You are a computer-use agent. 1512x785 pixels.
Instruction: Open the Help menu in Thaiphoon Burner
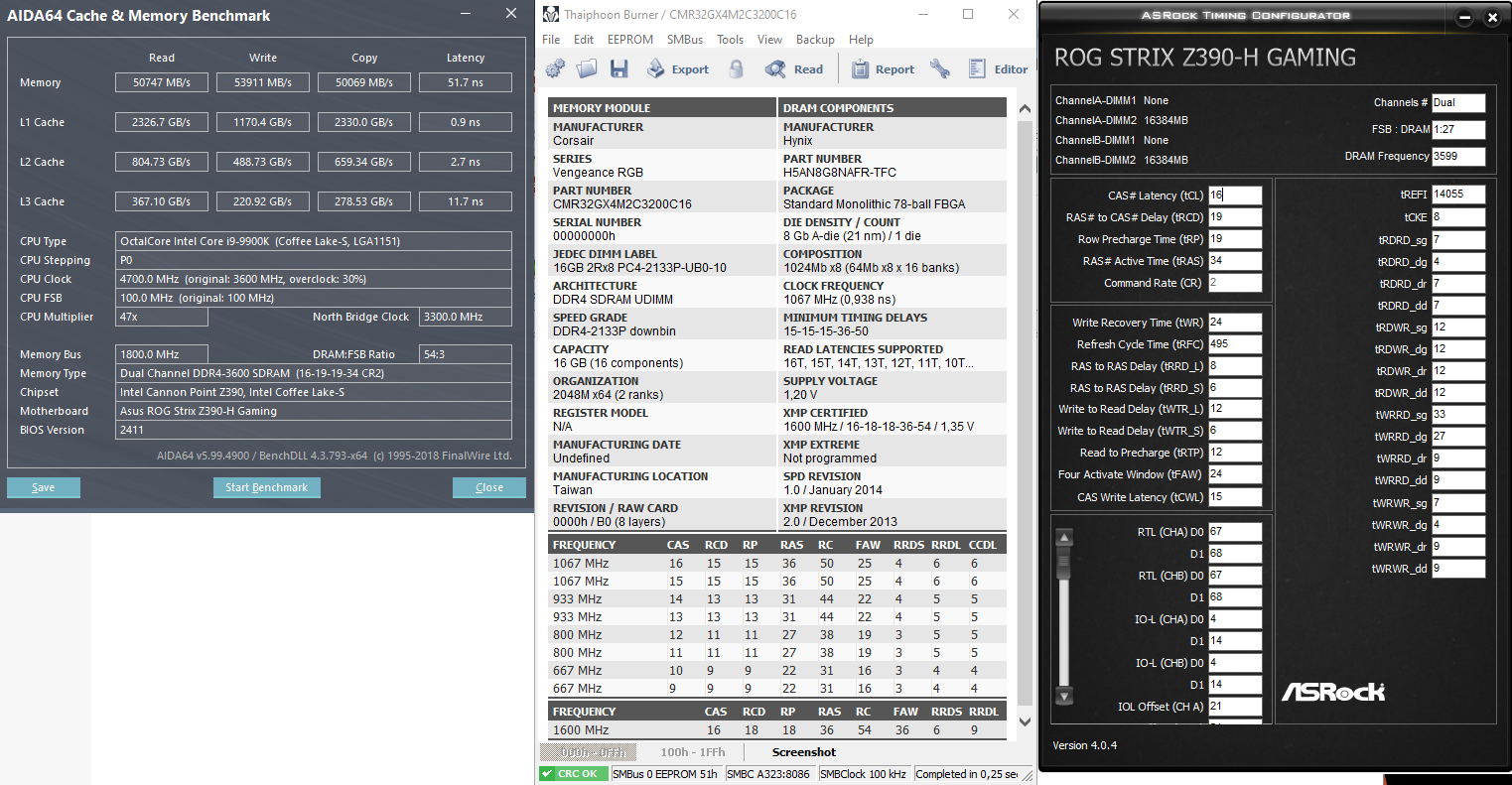click(861, 40)
